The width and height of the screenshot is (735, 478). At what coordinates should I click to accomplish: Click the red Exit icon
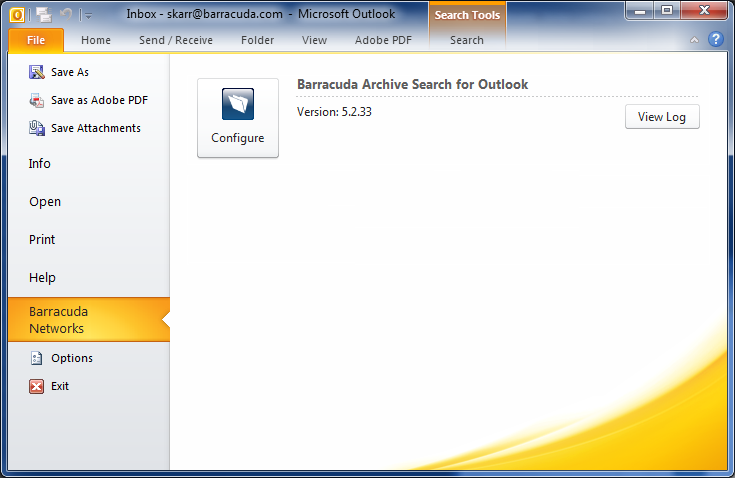[37, 386]
